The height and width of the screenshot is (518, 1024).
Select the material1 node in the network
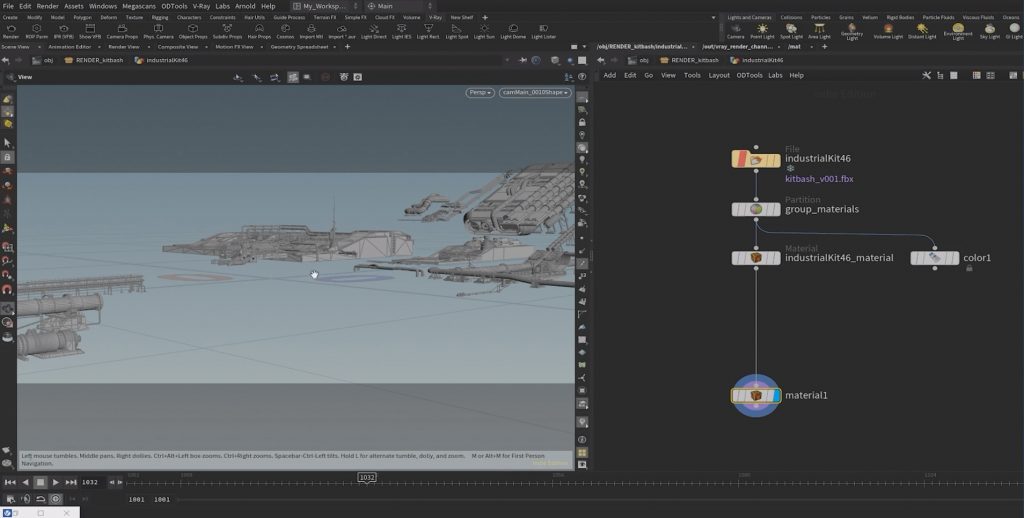click(756, 395)
